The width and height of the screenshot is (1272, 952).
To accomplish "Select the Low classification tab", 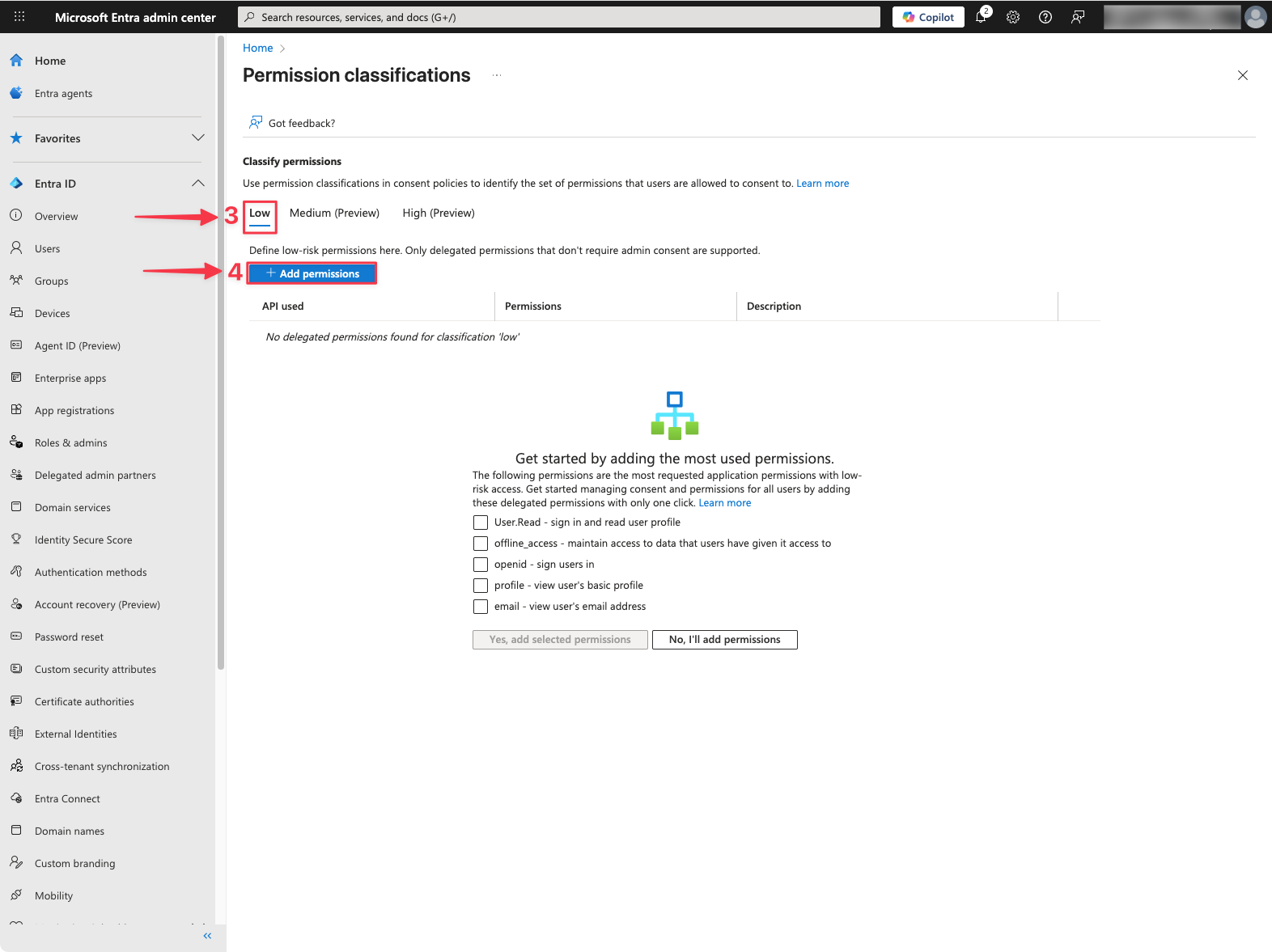I will 260,214.
